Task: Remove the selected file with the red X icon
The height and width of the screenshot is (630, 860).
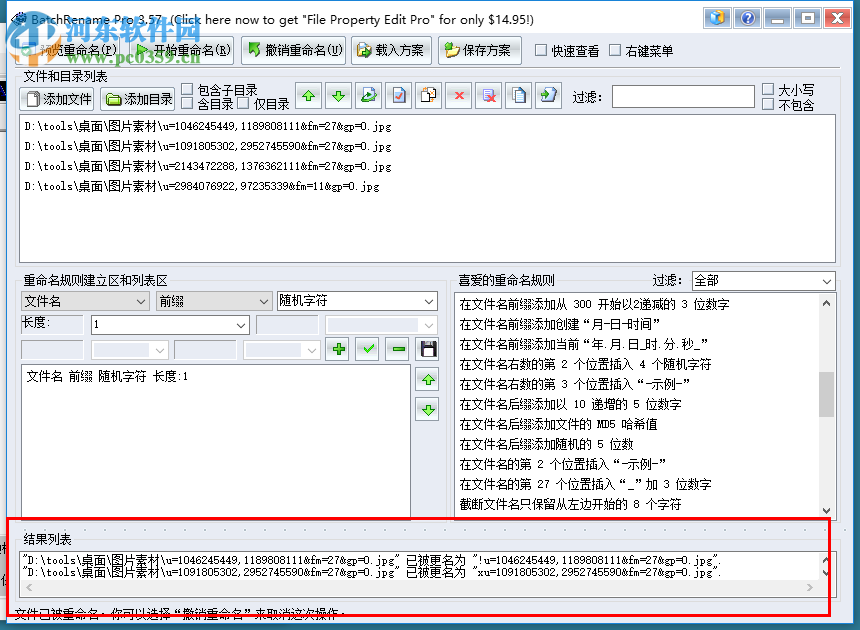Action: click(x=459, y=96)
